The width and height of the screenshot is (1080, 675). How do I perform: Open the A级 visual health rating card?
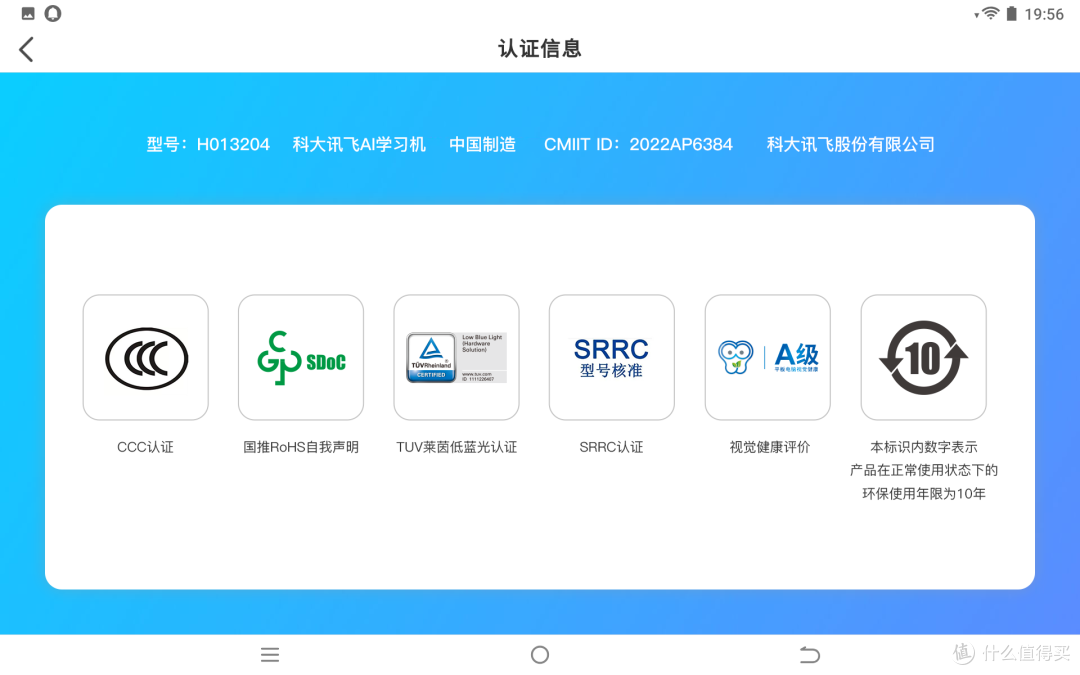(768, 357)
